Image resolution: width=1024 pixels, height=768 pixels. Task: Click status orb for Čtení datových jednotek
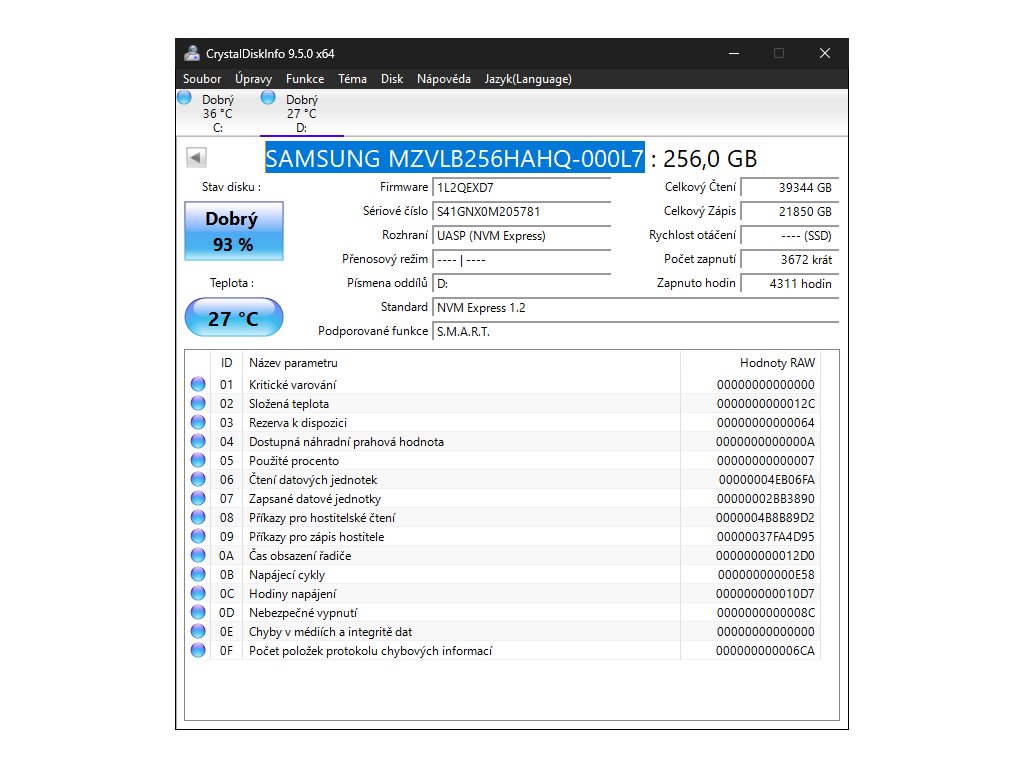point(198,479)
